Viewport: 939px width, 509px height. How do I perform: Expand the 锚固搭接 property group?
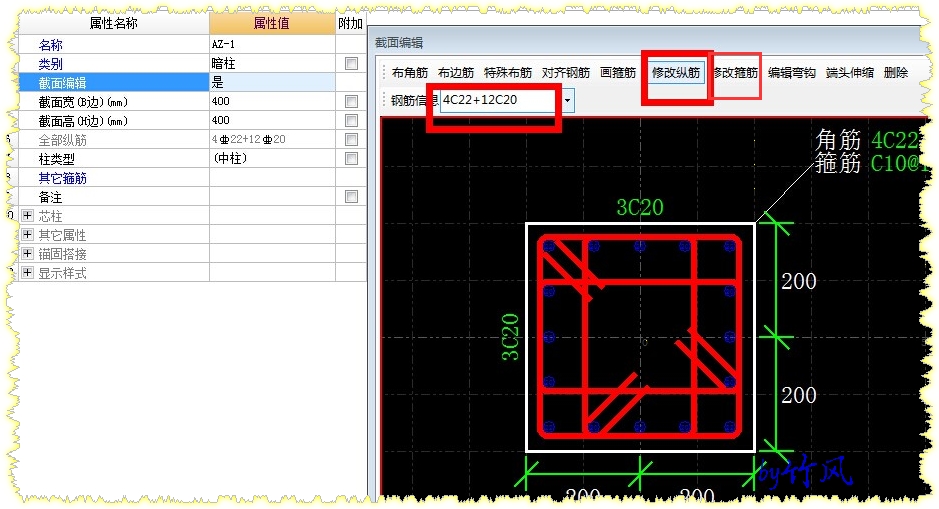coord(28,253)
